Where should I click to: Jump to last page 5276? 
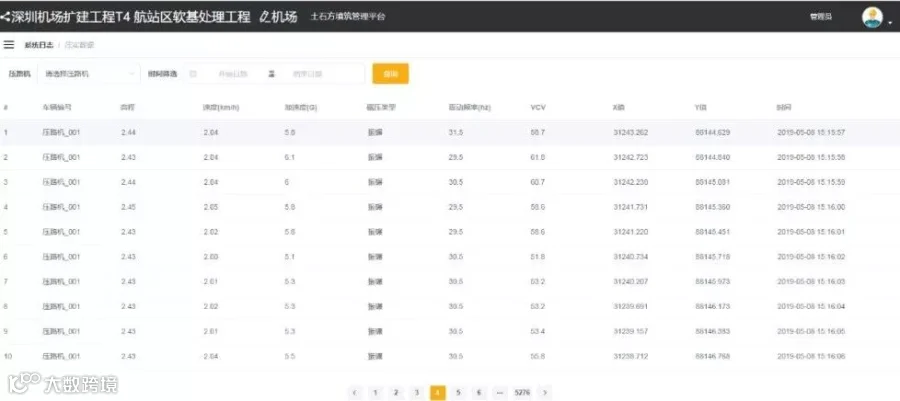522,392
